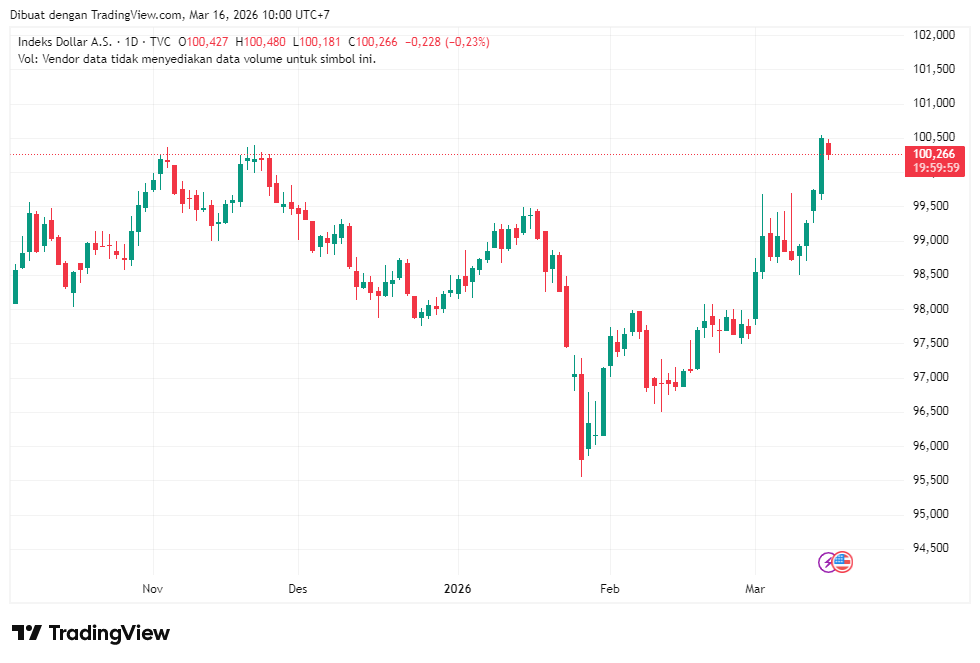Click the Des label on time axis
Image resolution: width=980 pixels, height=663 pixels.
(298, 589)
